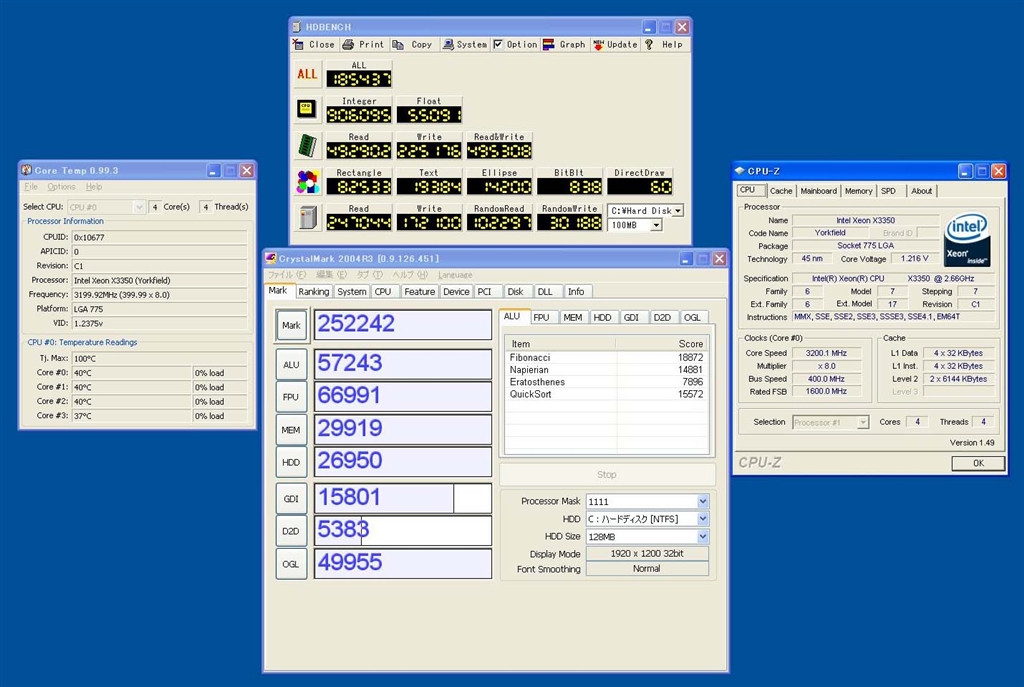This screenshot has height=687, width=1024.
Task: Click the memory module benchmark icon in HDBENCH
Action: [x=307, y=145]
